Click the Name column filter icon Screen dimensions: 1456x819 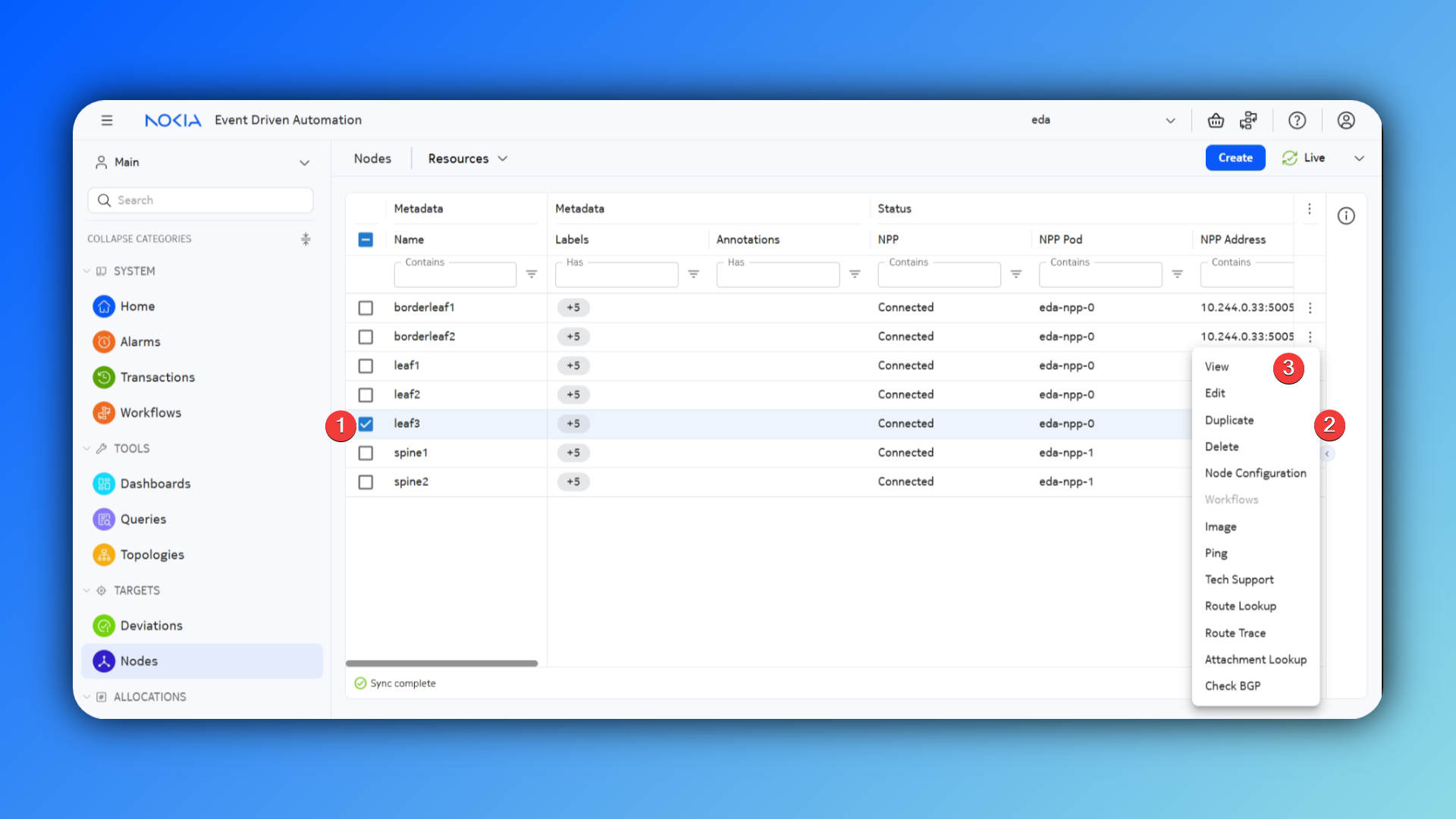(532, 274)
